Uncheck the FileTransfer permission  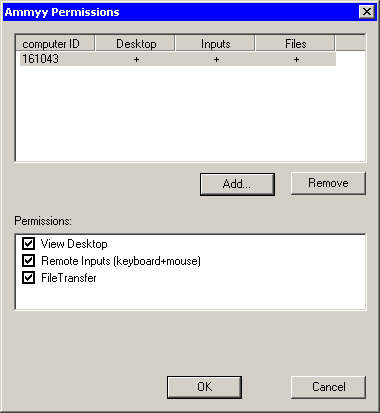click(28, 278)
